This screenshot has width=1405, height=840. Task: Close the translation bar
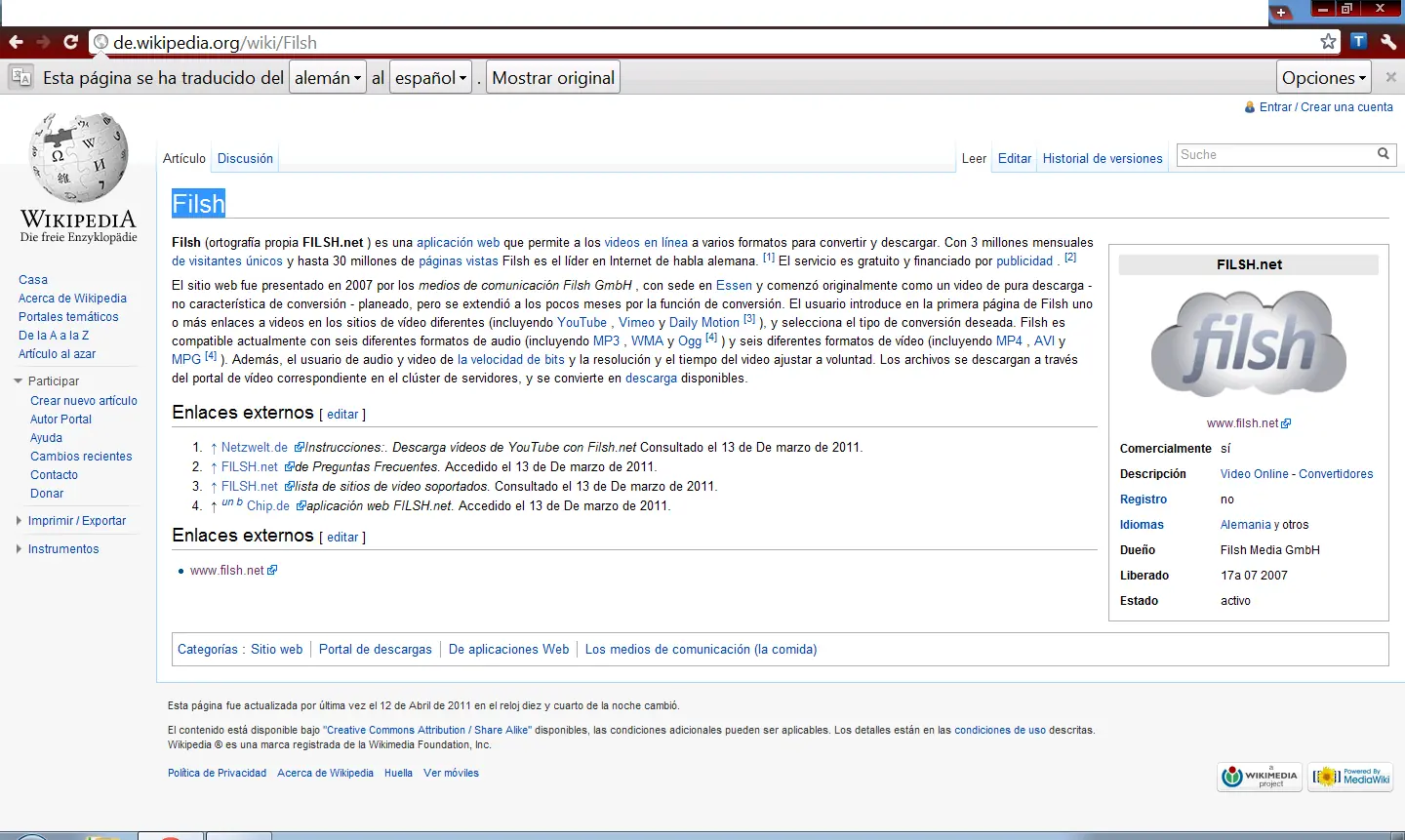[x=1391, y=77]
